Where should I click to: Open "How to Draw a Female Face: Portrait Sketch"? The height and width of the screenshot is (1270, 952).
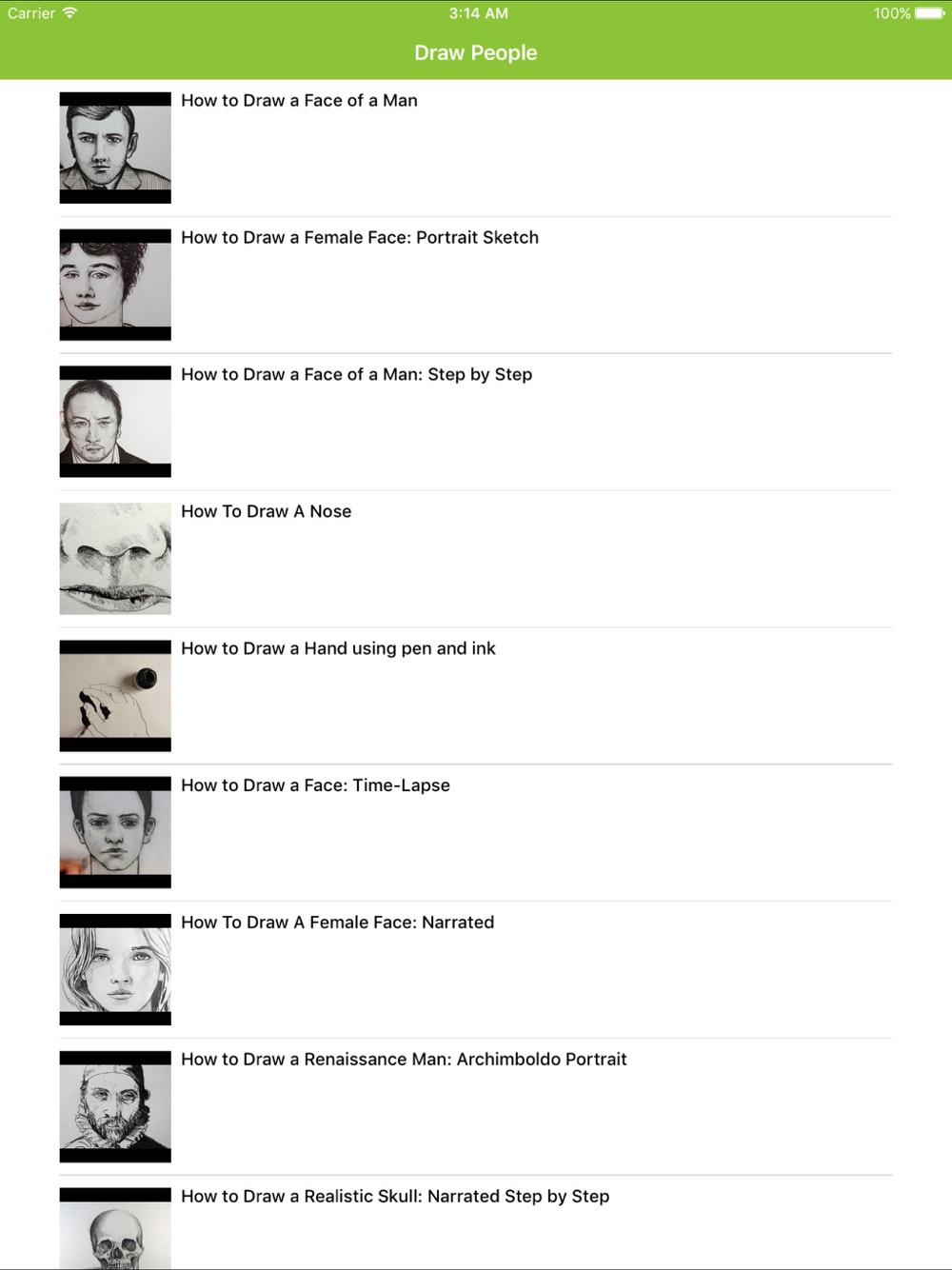[360, 238]
